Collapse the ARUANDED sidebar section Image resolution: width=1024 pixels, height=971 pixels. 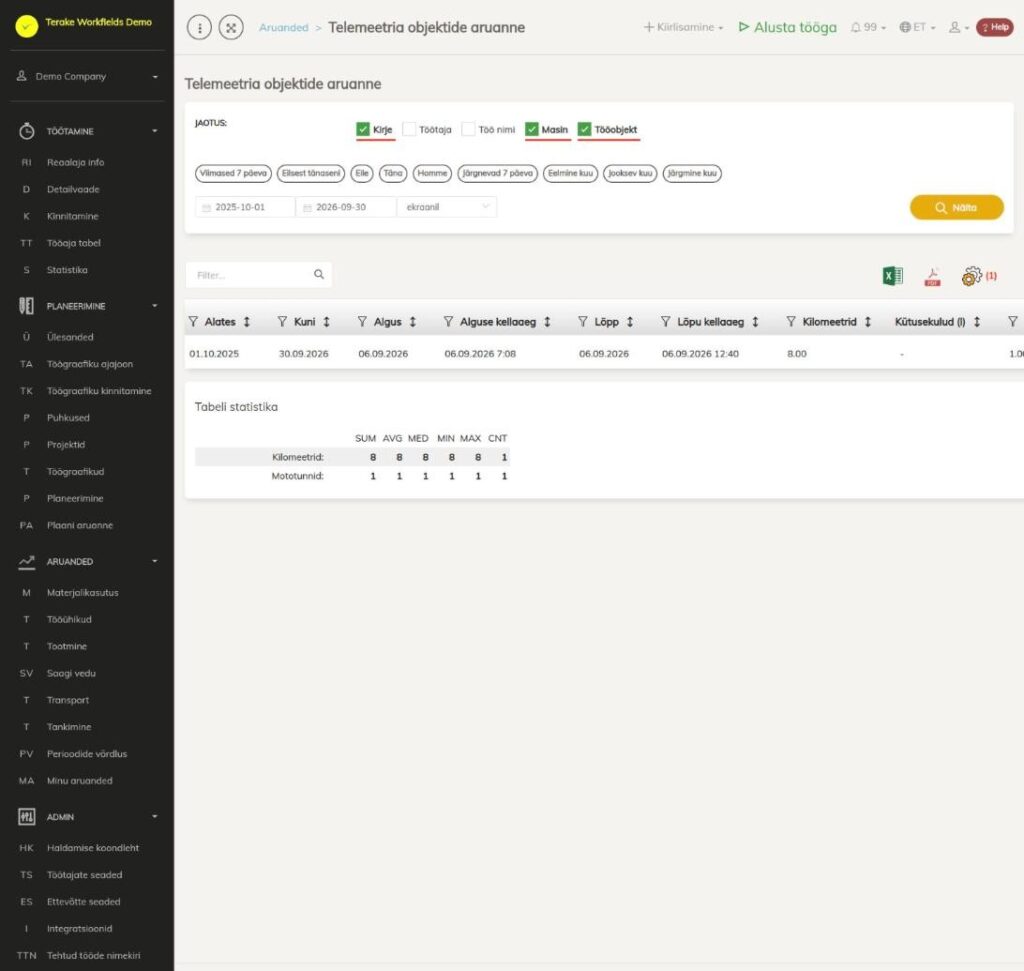click(88, 562)
